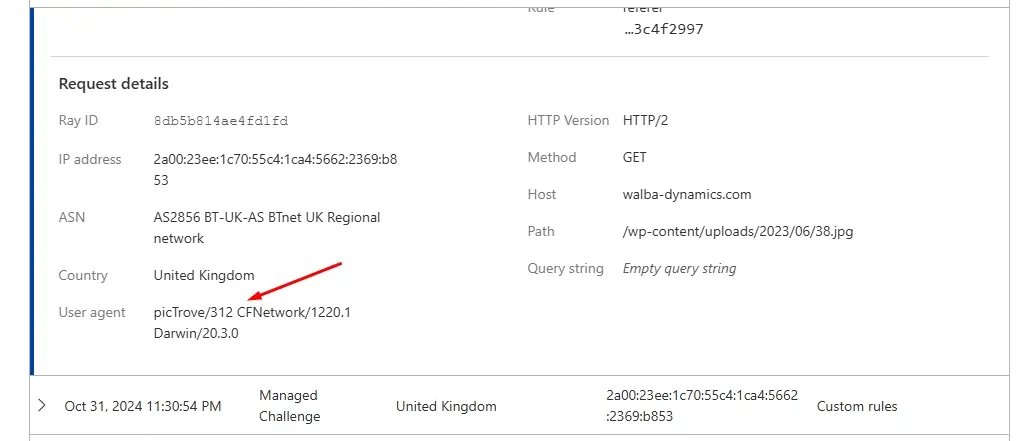Click the IP address in the event row
1036x441 pixels.
[701, 406]
